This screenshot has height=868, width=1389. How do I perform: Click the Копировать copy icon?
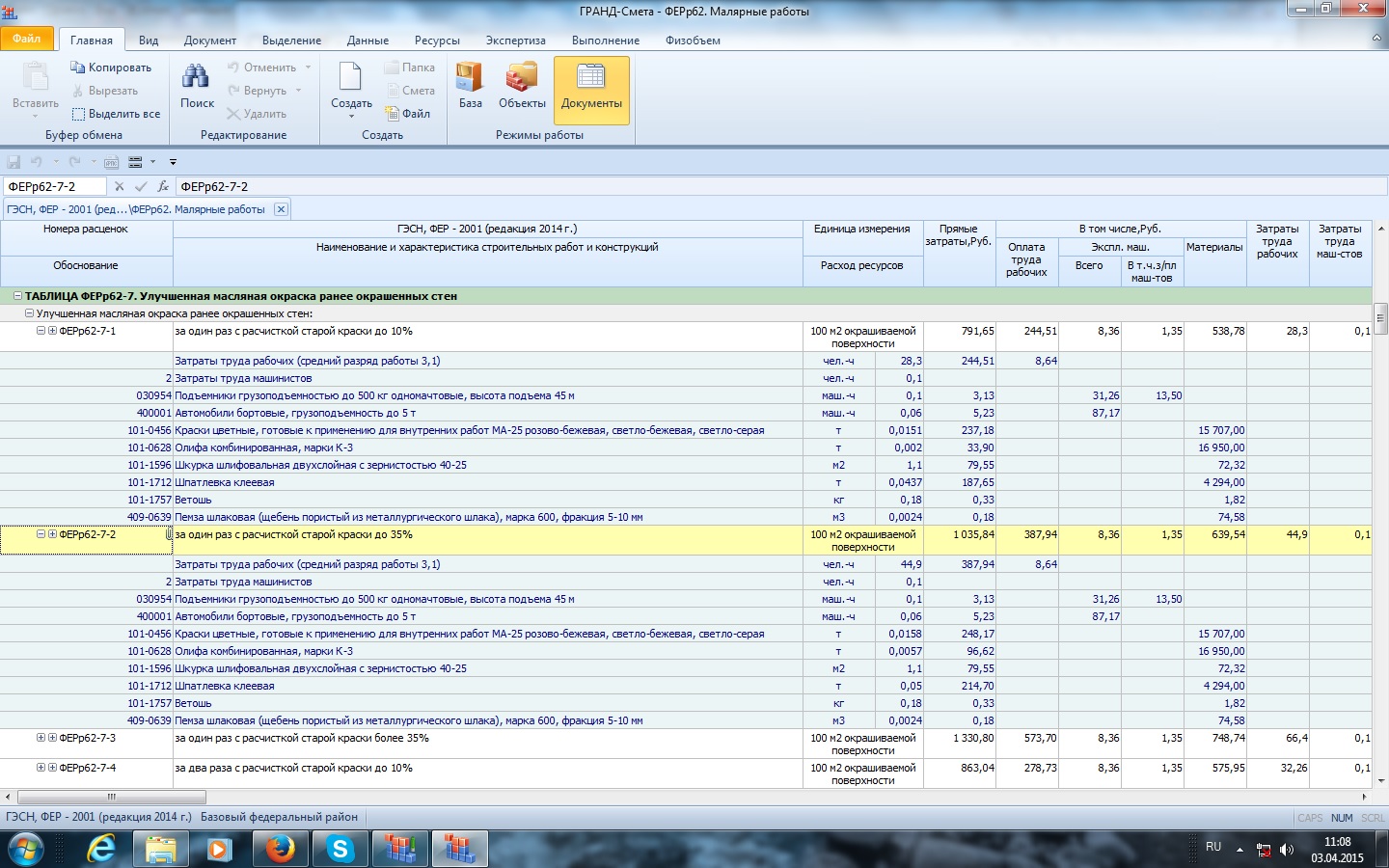(78, 68)
